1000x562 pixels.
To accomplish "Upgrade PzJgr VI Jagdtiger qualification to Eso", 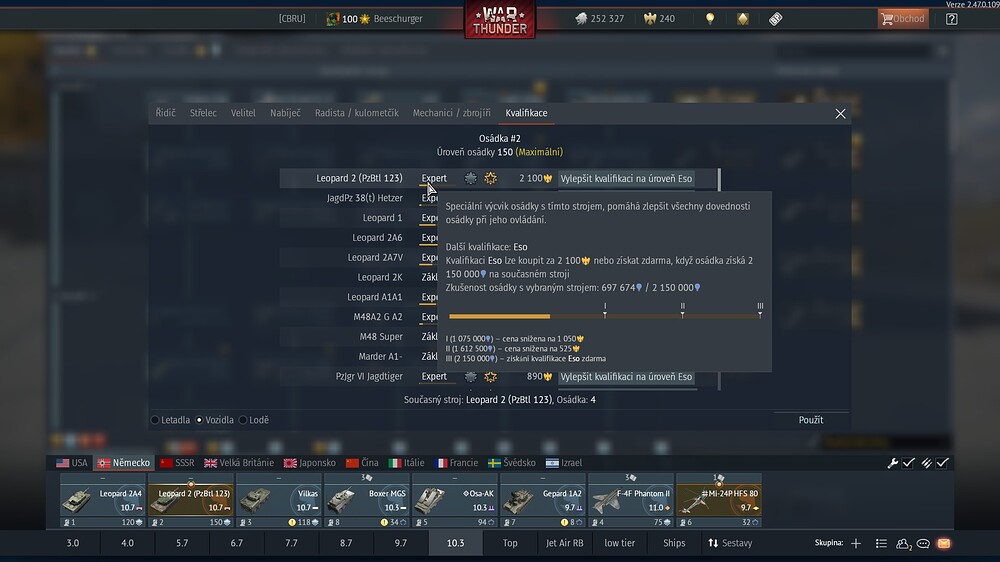I will (x=626, y=377).
